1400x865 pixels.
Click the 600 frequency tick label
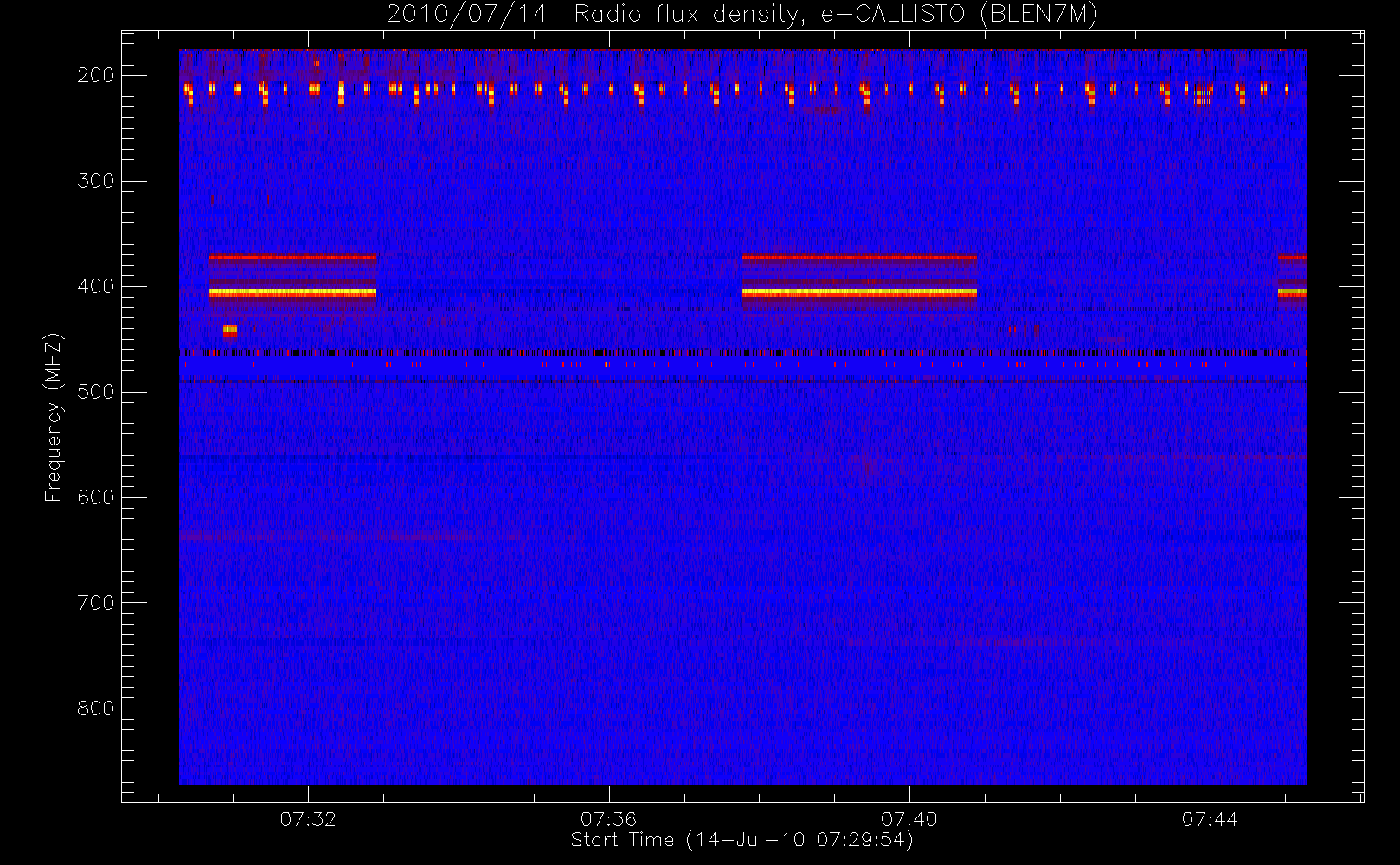[96, 497]
